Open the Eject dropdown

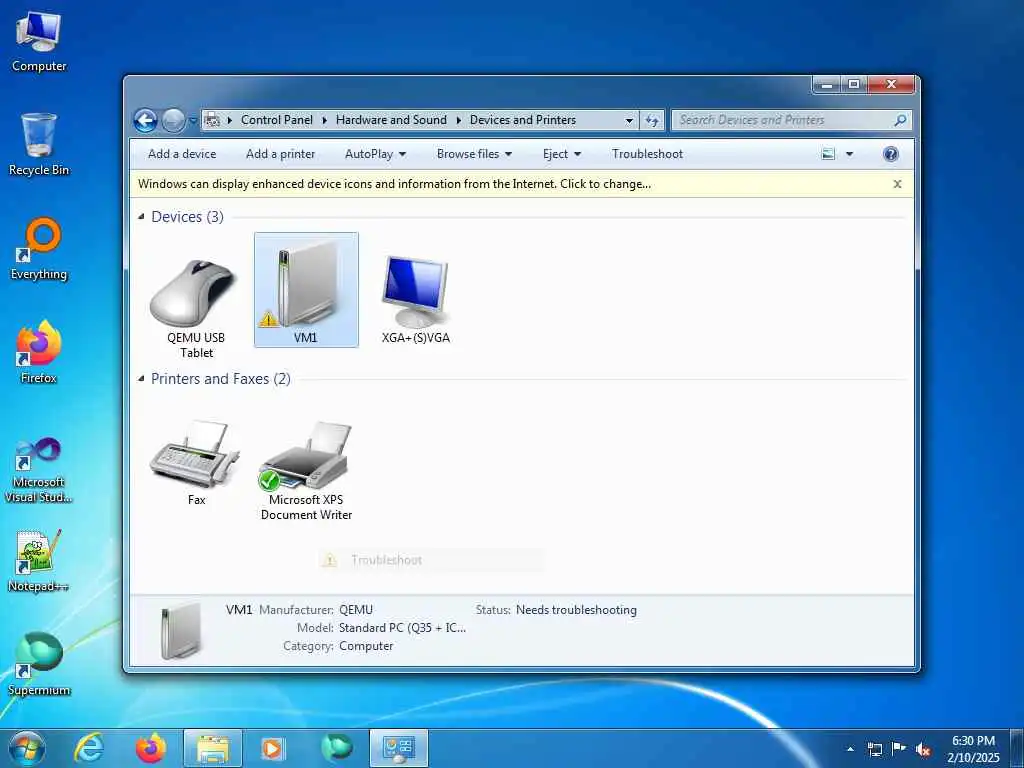pyautogui.click(x=562, y=154)
